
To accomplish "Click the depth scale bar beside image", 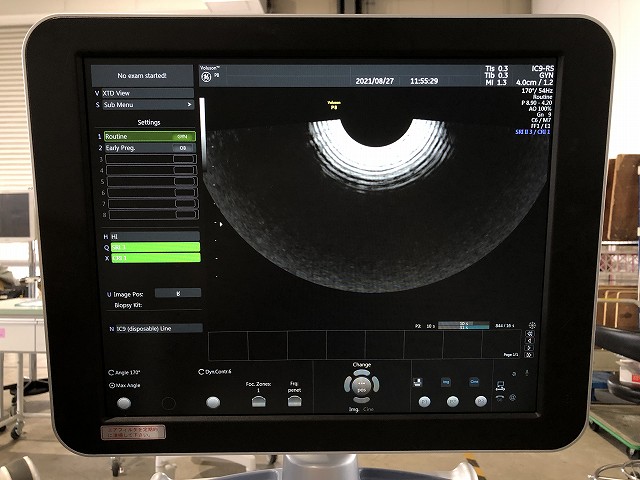I will coord(202,135).
